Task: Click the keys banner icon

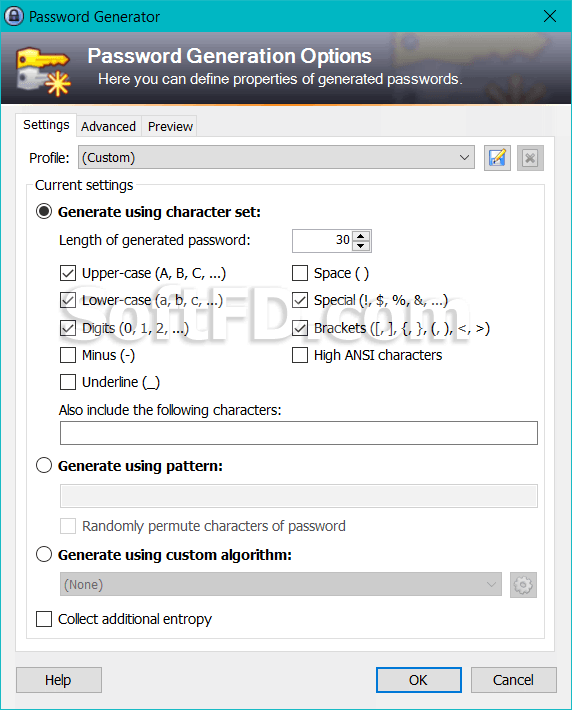Action: click(43, 71)
